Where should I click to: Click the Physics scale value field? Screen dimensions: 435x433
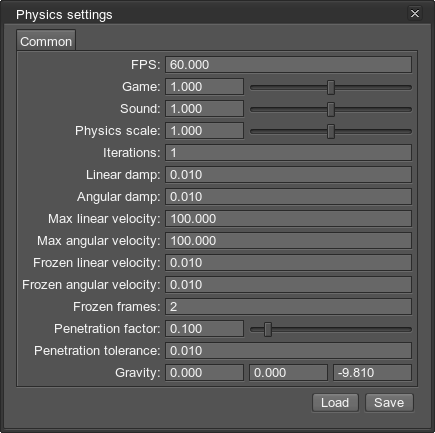204,131
